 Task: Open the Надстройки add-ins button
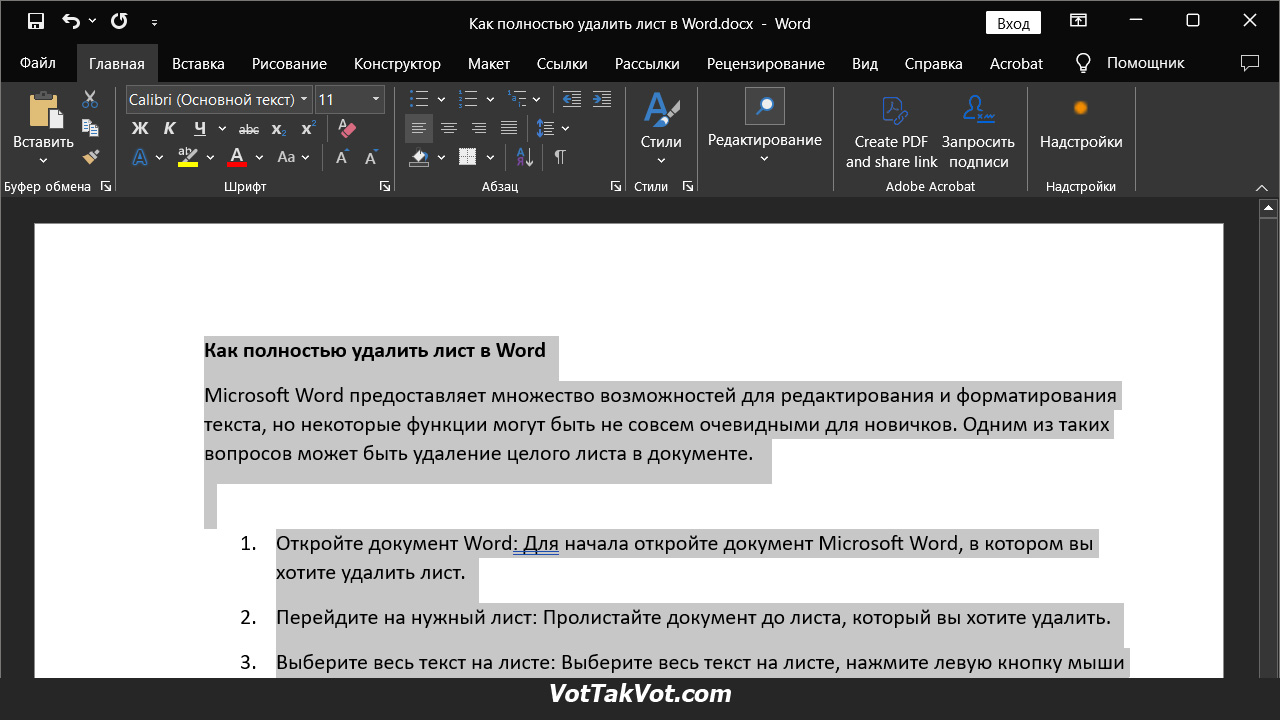[1081, 125]
